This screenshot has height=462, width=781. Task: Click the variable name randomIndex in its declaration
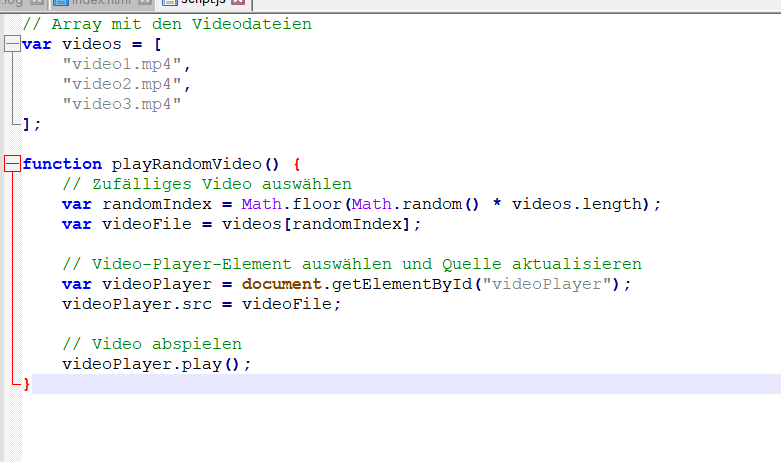click(x=157, y=204)
